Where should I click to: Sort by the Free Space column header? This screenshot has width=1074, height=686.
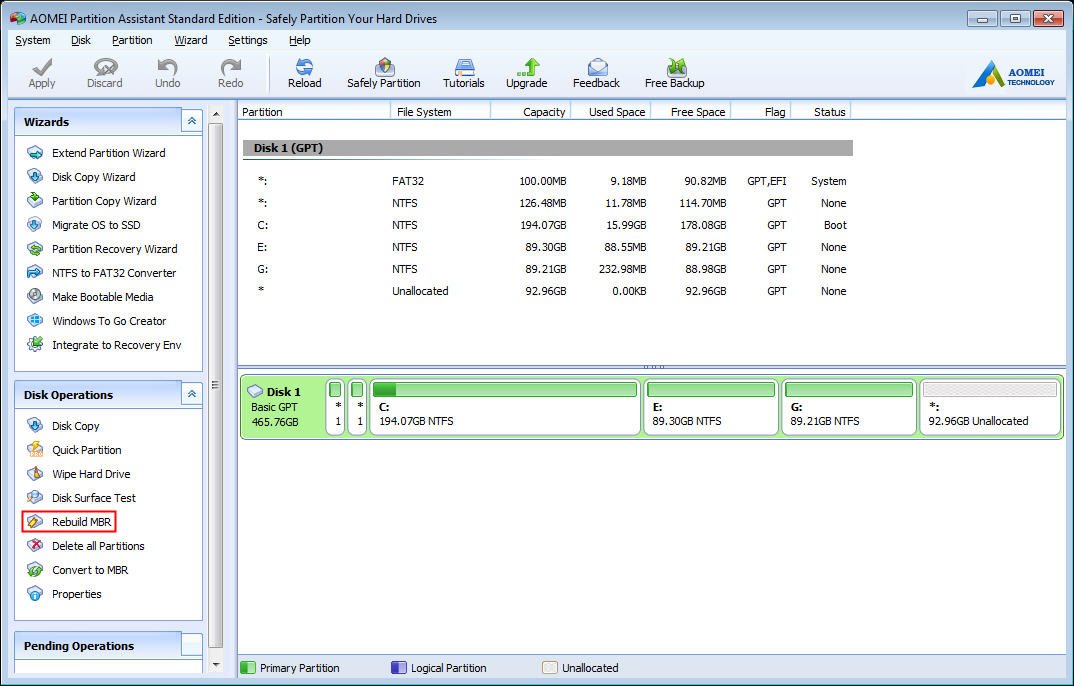pos(690,112)
